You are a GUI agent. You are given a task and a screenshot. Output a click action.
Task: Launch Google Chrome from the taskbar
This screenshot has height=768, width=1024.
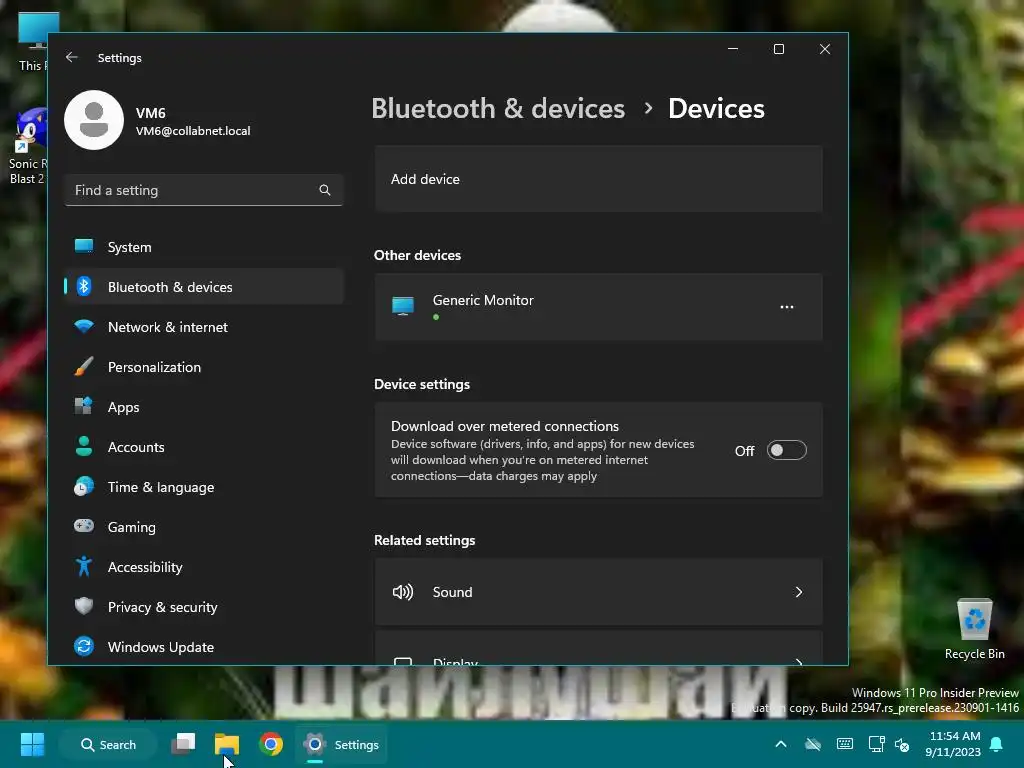coord(271,744)
